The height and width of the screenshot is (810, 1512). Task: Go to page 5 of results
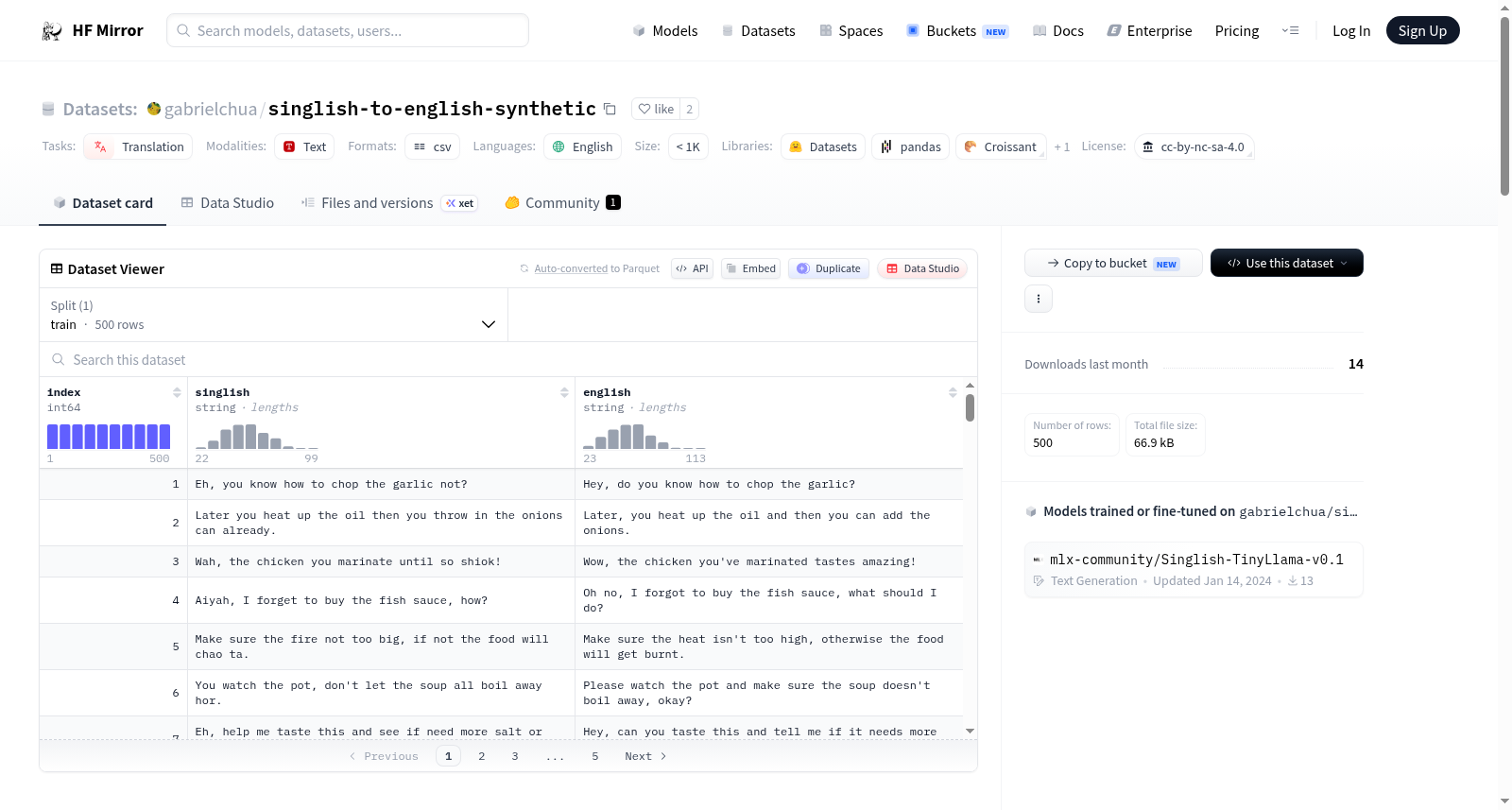point(595,756)
